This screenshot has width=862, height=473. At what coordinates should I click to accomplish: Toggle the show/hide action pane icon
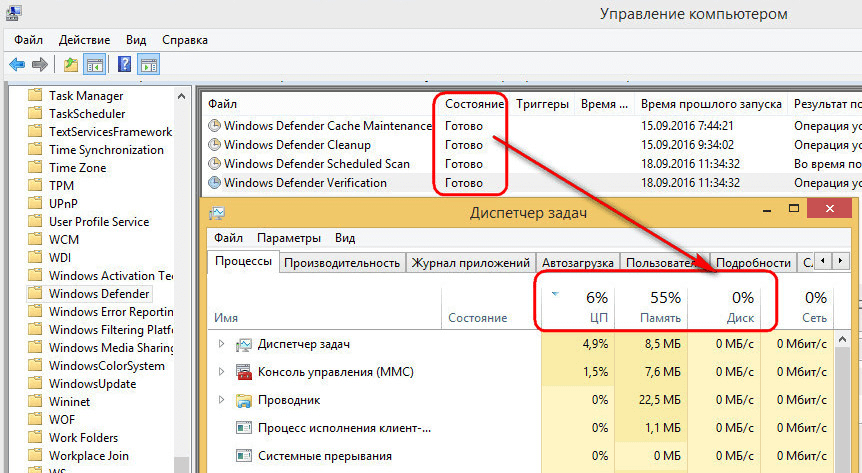[x=148, y=65]
